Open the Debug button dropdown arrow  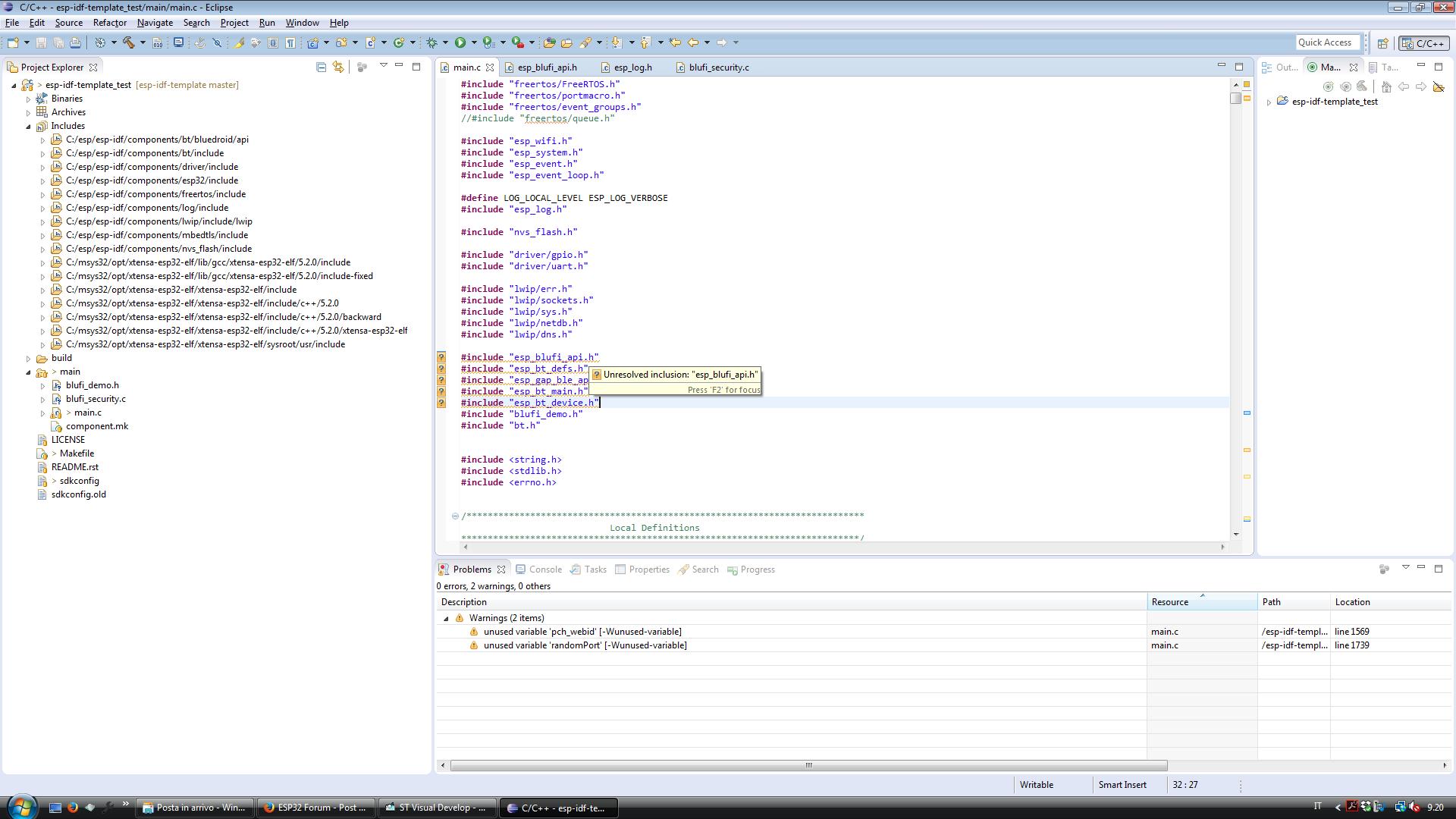point(445,42)
